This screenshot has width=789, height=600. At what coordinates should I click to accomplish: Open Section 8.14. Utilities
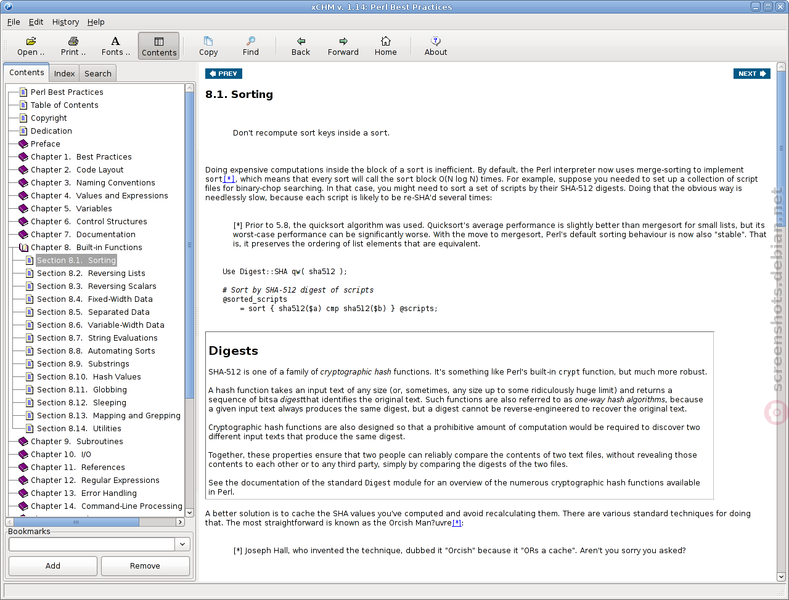point(79,428)
